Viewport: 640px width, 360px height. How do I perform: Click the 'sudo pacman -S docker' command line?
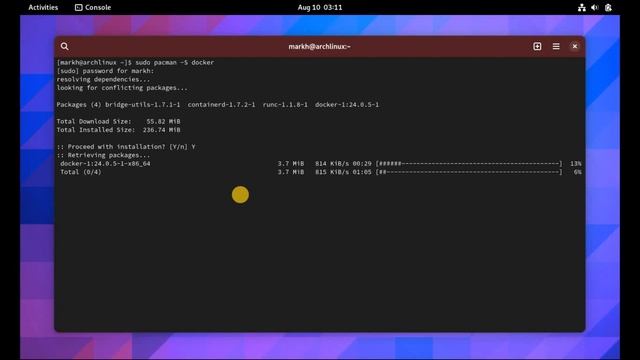(135, 62)
